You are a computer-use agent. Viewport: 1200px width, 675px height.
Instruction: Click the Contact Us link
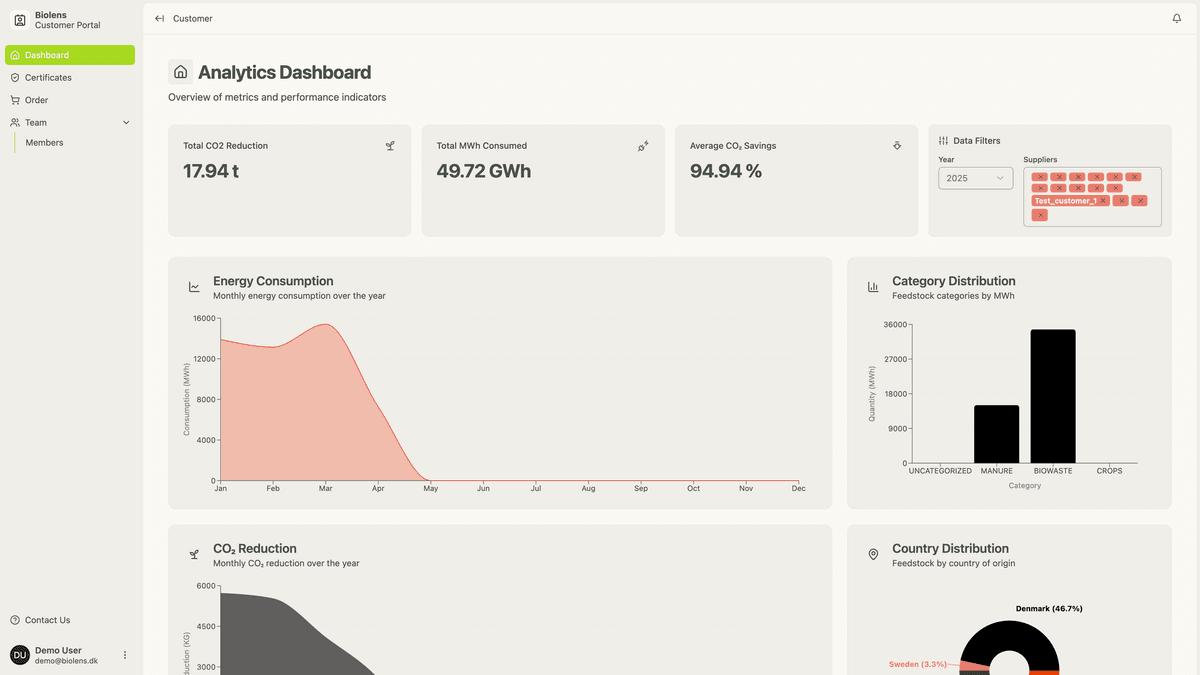(x=40, y=620)
